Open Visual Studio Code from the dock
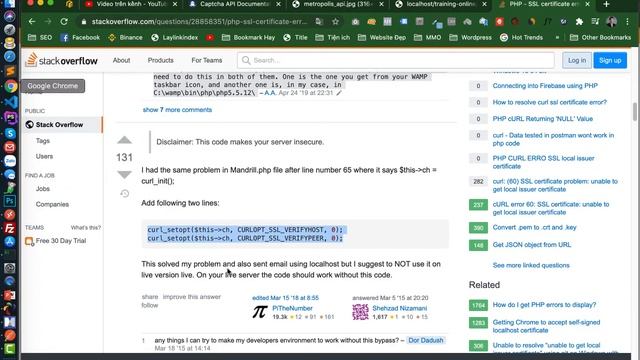Image resolution: width=640 pixels, height=360 pixels. coord(10,102)
